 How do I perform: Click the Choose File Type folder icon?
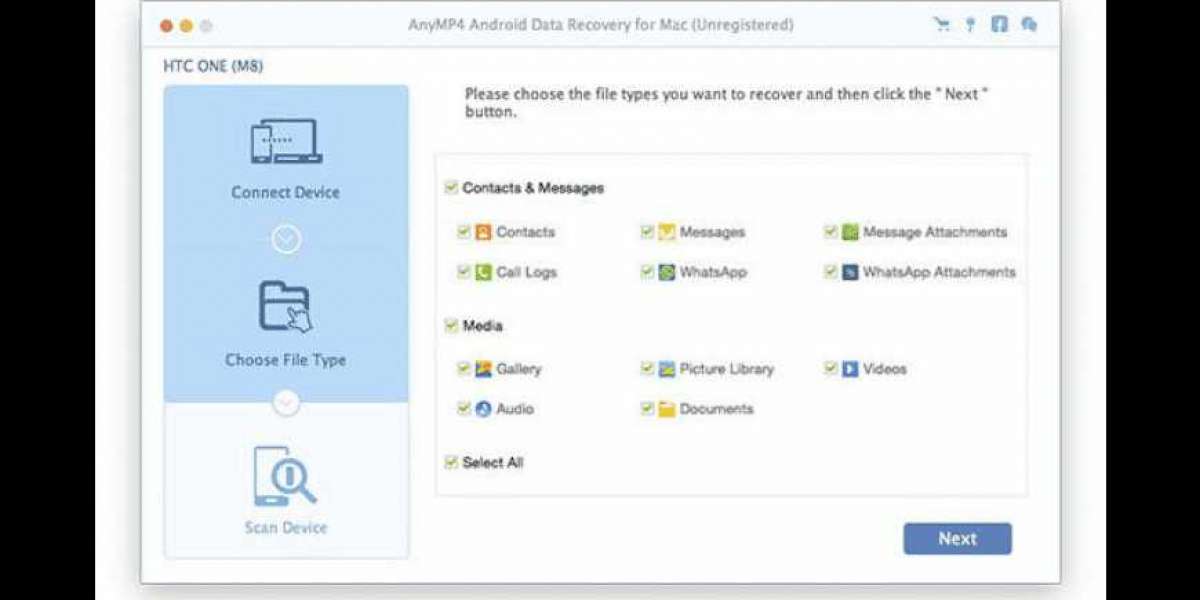(285, 307)
